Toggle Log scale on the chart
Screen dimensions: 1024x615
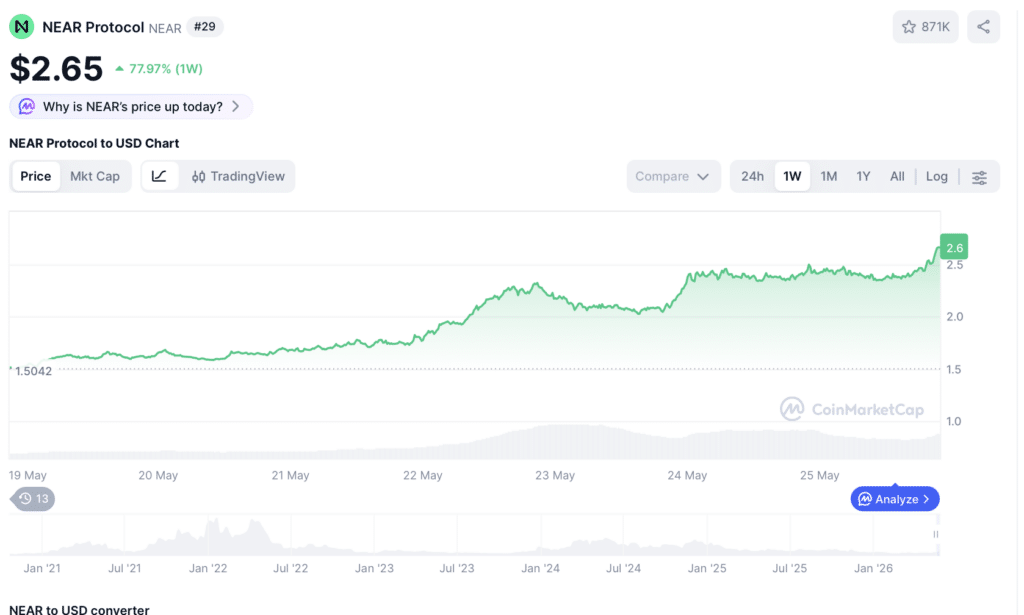(x=936, y=176)
